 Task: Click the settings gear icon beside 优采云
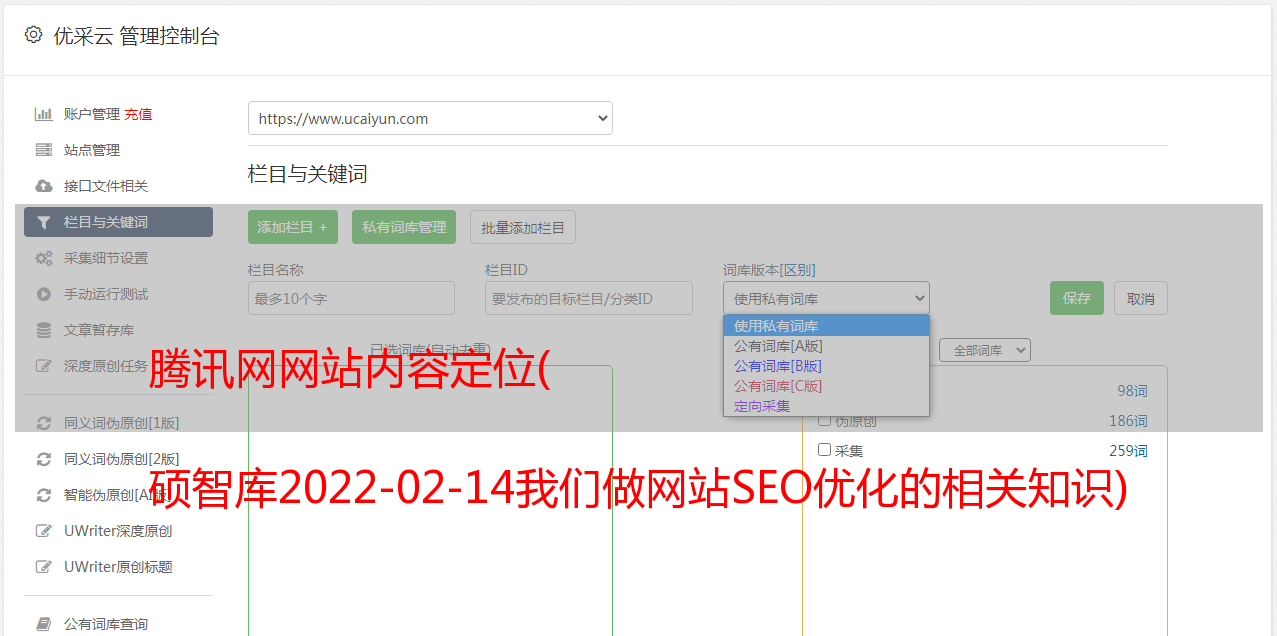coord(33,35)
